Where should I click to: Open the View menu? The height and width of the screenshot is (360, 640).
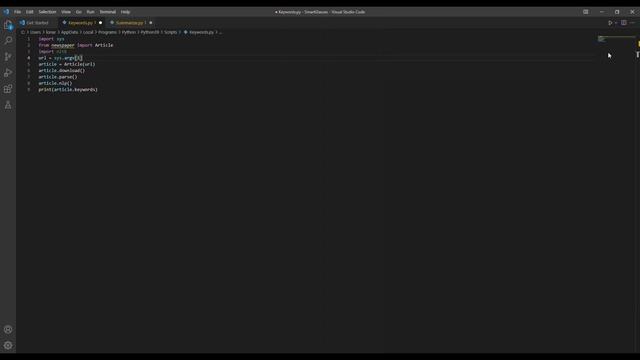coord(66,12)
